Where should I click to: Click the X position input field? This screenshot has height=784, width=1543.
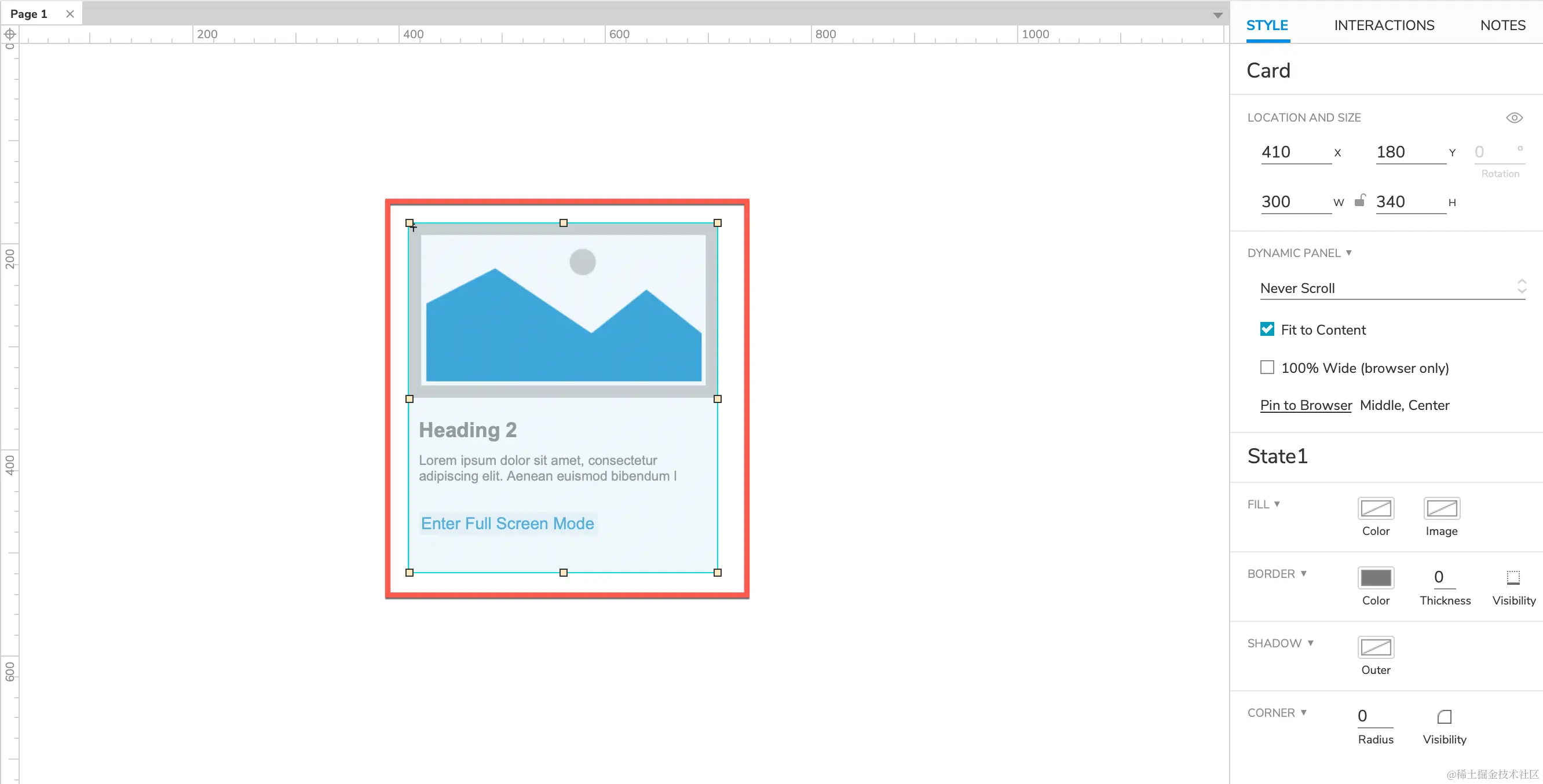[1294, 152]
